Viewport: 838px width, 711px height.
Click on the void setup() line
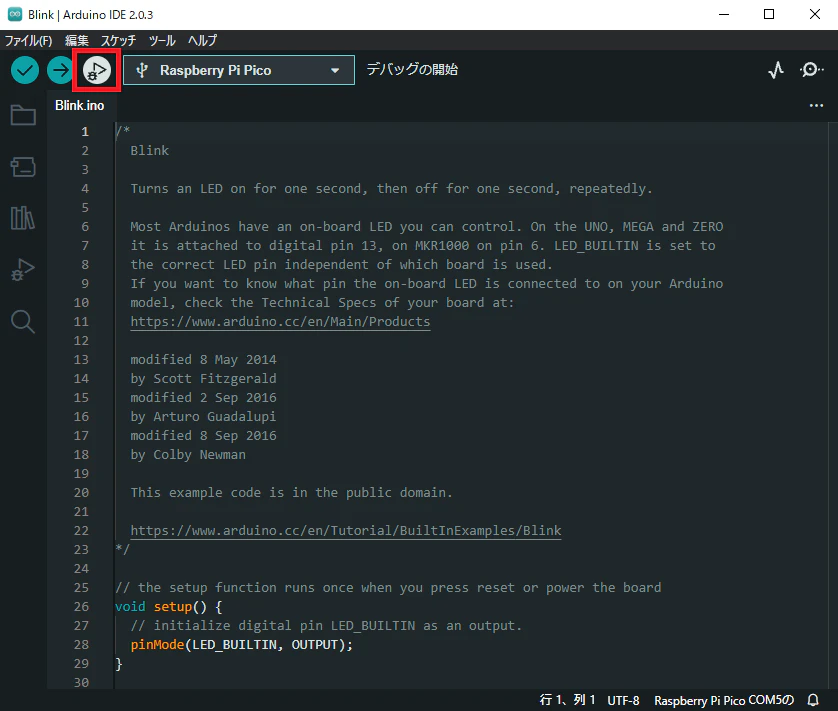168,606
